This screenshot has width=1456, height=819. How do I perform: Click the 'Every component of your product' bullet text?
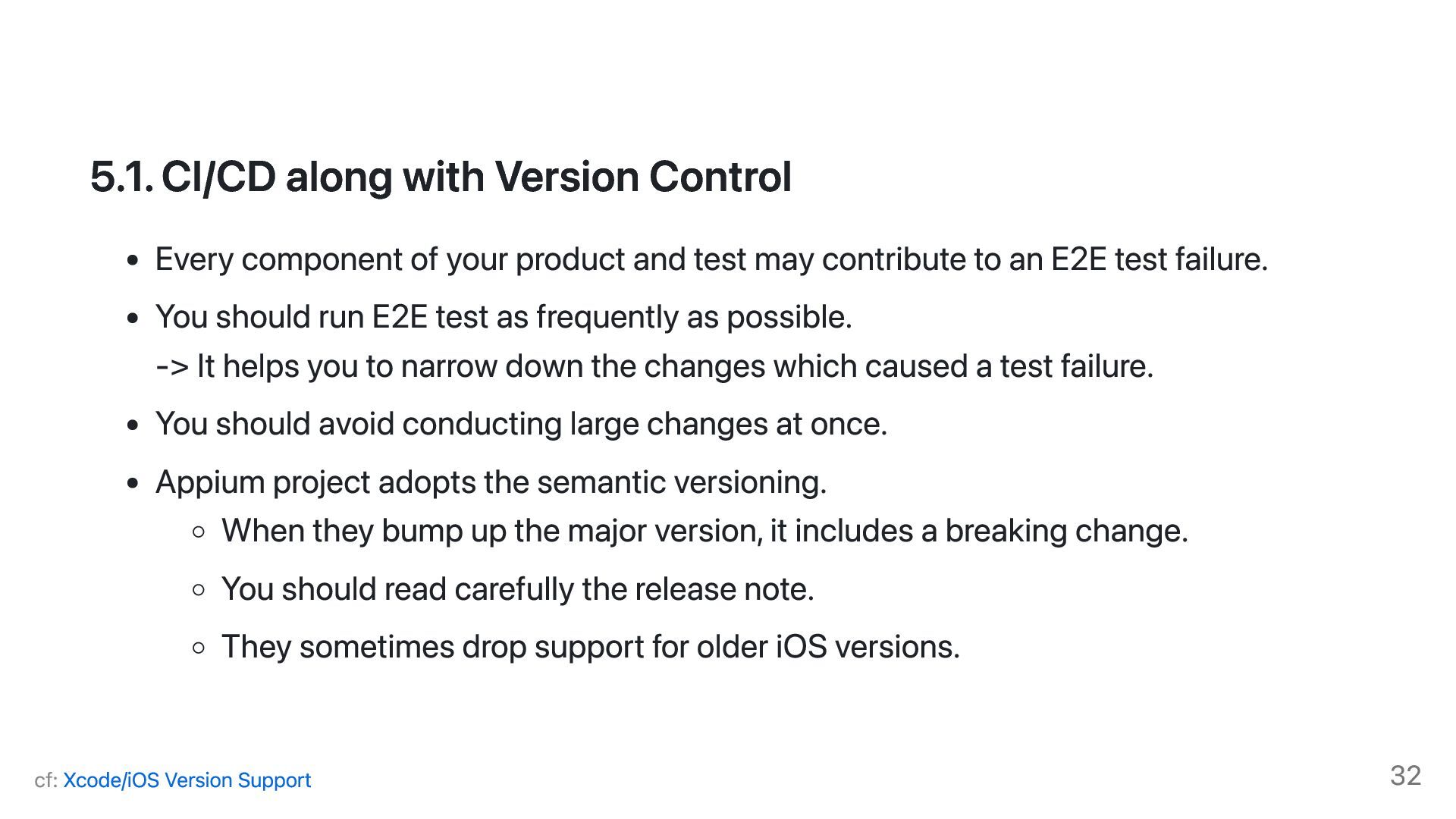click(x=711, y=259)
